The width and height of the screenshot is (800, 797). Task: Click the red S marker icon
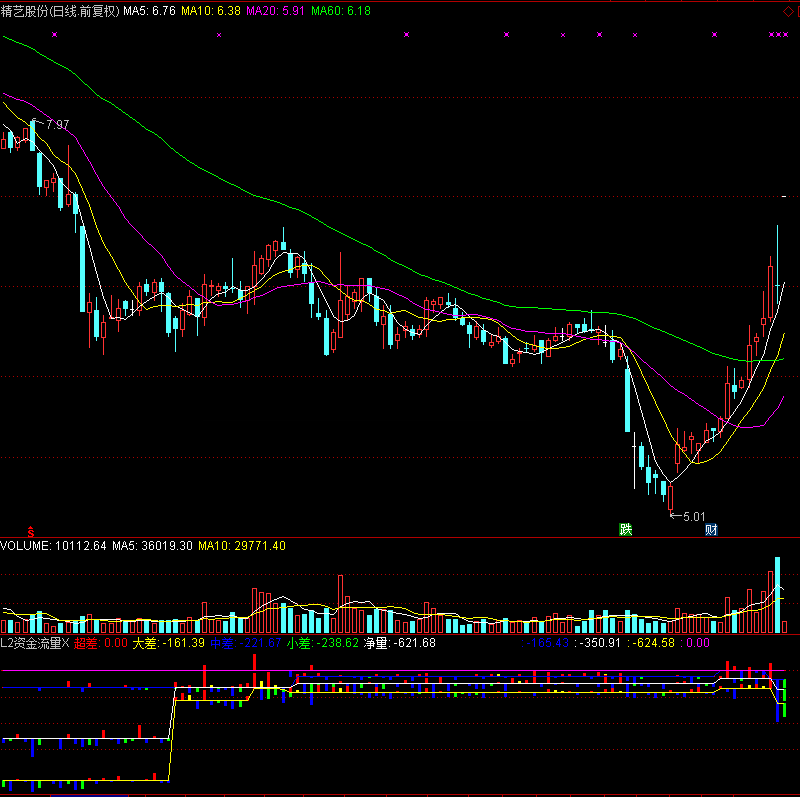(x=31, y=532)
